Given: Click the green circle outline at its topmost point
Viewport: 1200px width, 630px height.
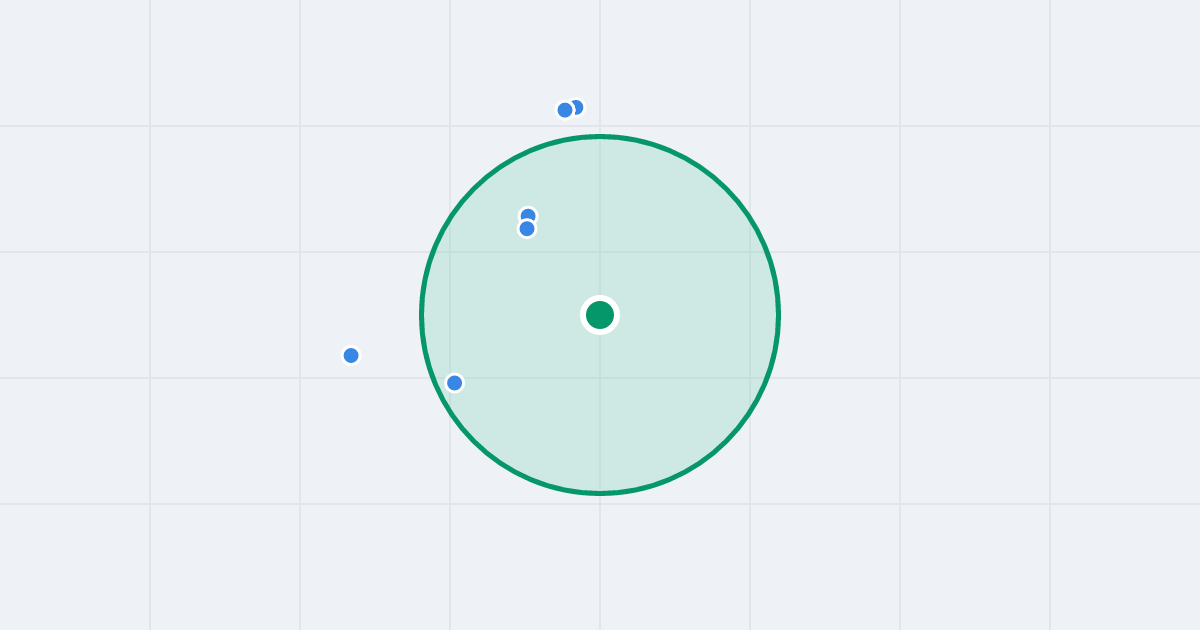Looking at the screenshot, I should pos(600,136).
